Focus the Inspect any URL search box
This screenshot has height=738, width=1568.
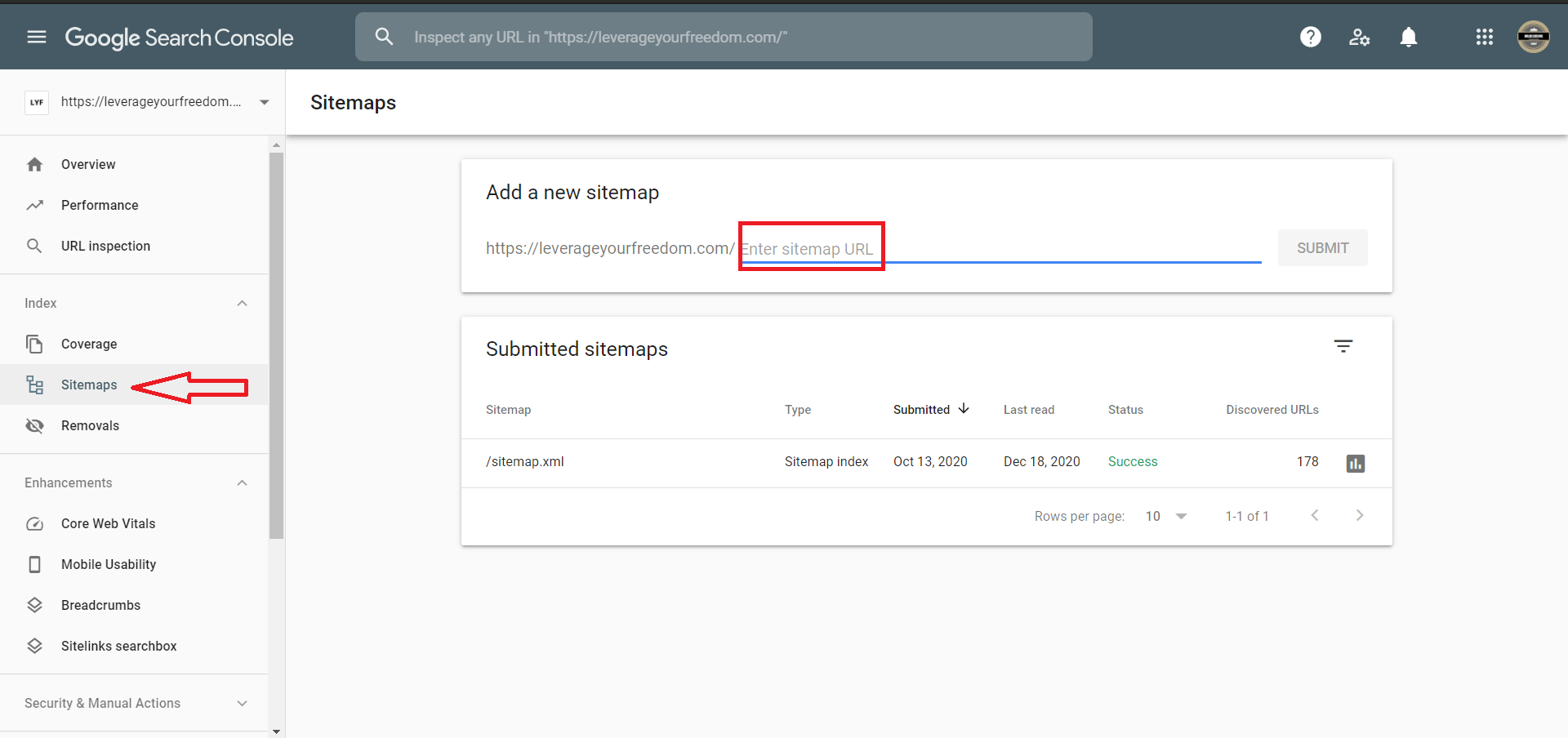(724, 37)
